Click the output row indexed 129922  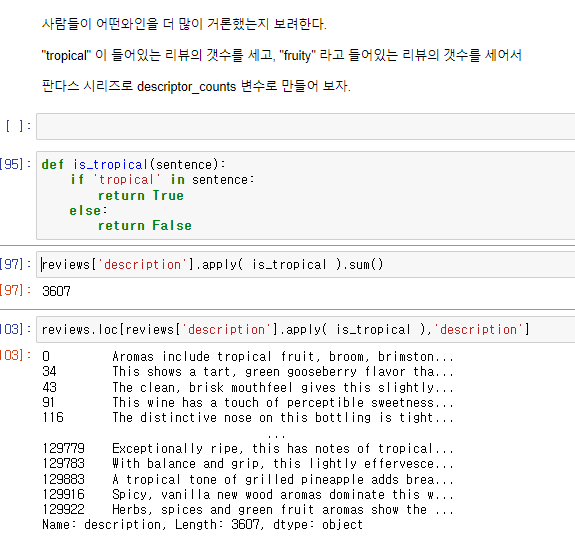pyautogui.click(x=248, y=509)
